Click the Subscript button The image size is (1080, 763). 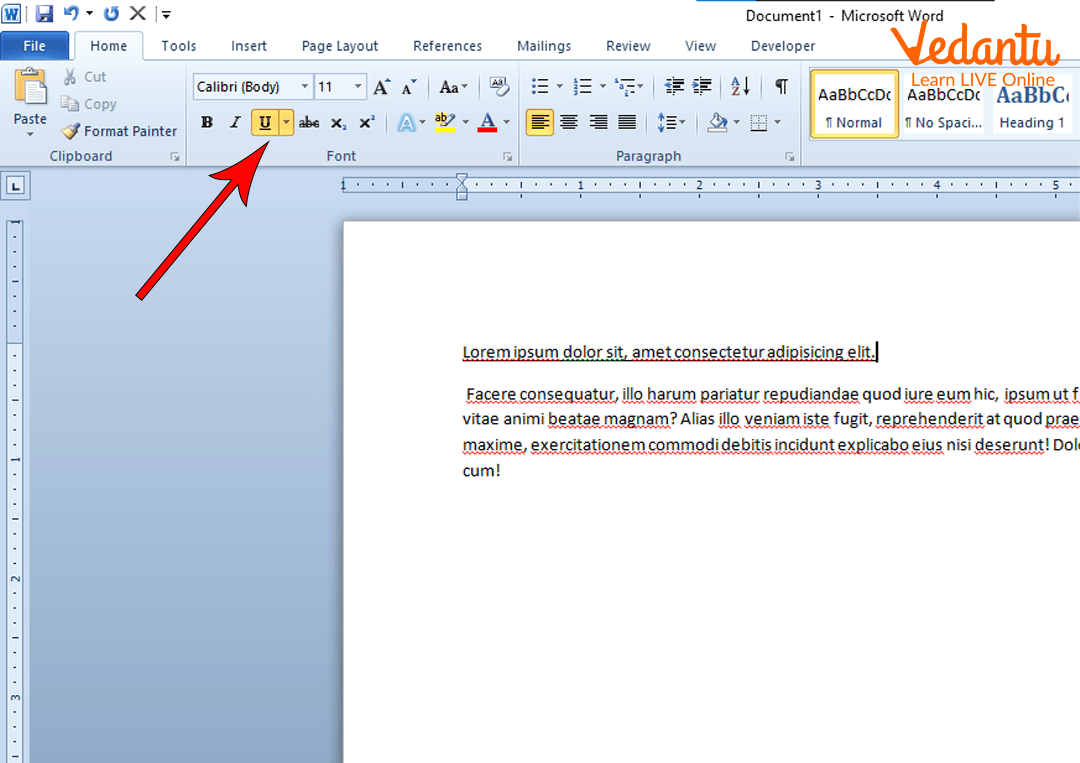pos(338,123)
